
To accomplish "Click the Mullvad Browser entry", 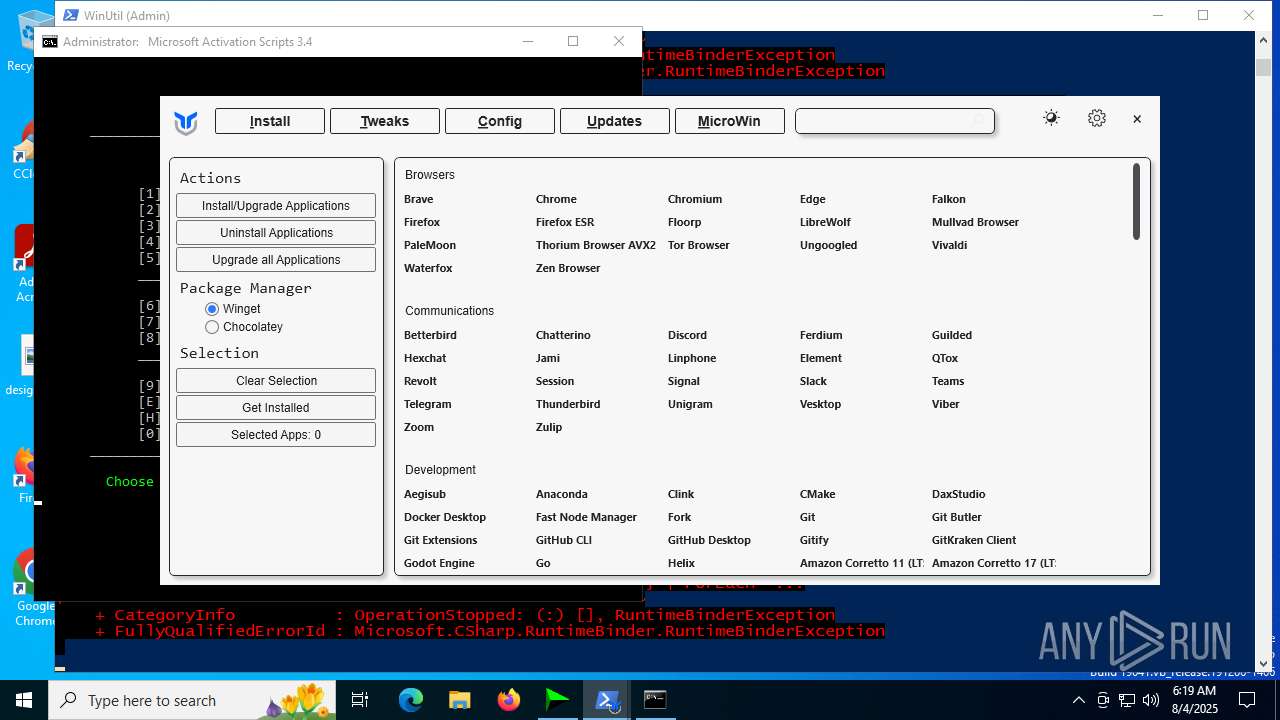I will (975, 222).
